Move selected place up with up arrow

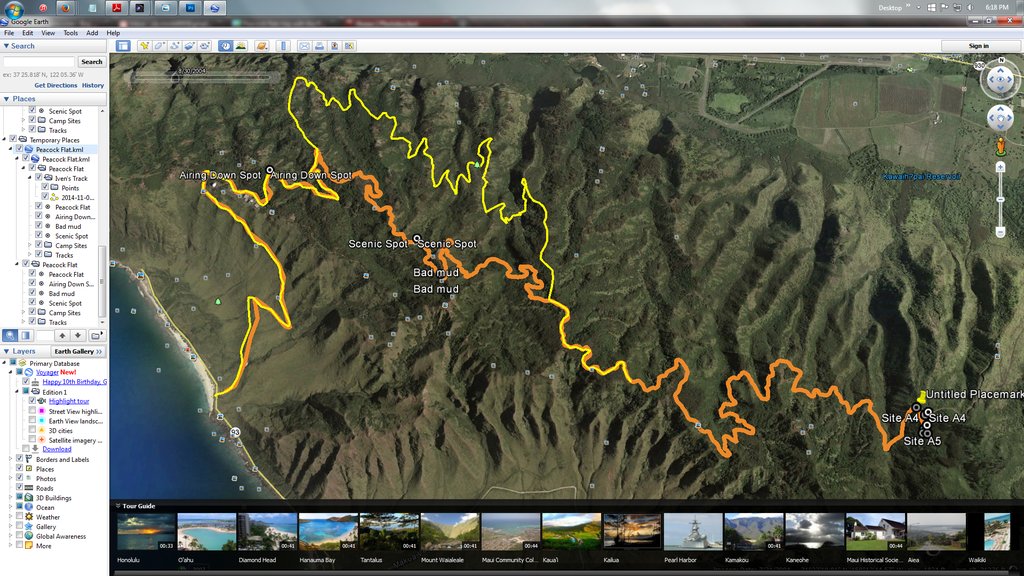tap(62, 335)
